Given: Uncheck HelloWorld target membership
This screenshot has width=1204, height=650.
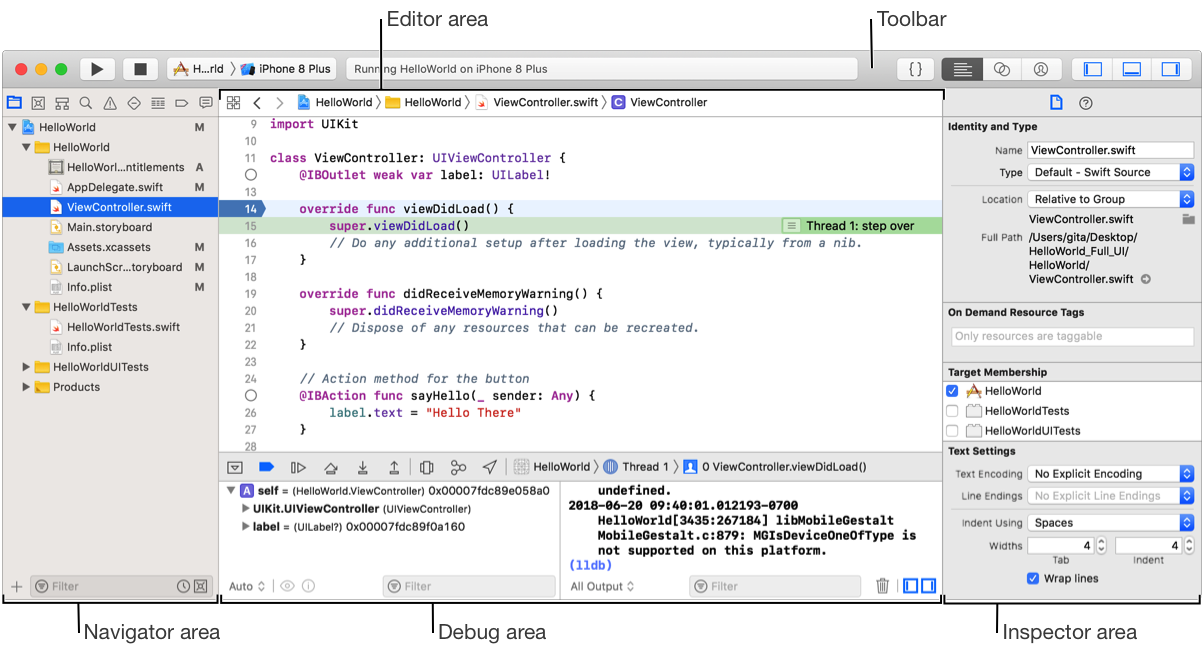Looking at the screenshot, I should point(952,391).
